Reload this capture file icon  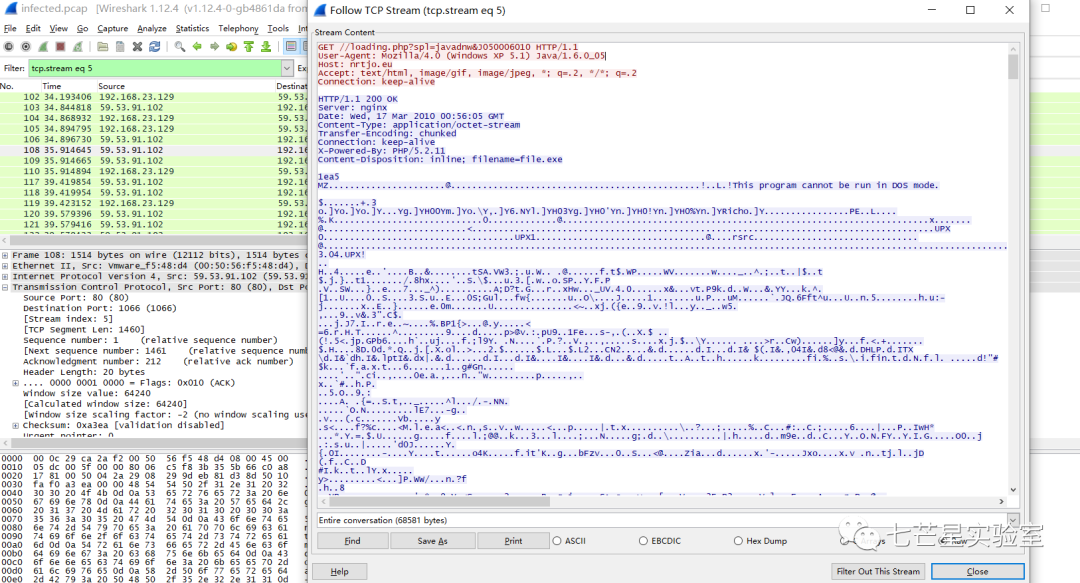tap(154, 46)
